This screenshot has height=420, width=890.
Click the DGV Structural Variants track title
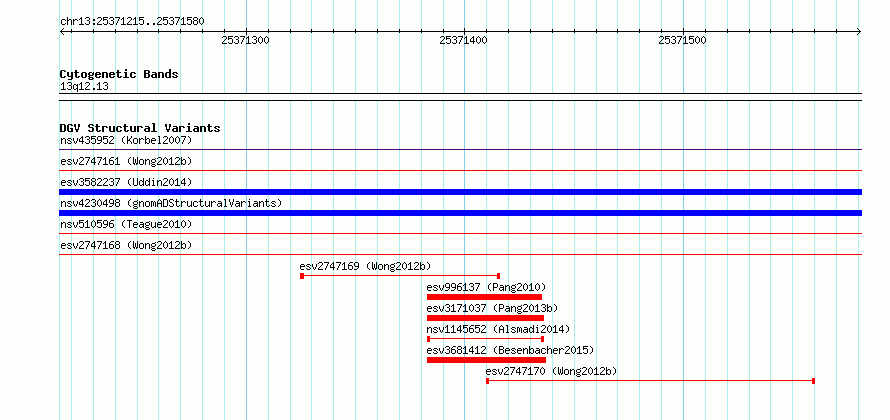coord(140,128)
